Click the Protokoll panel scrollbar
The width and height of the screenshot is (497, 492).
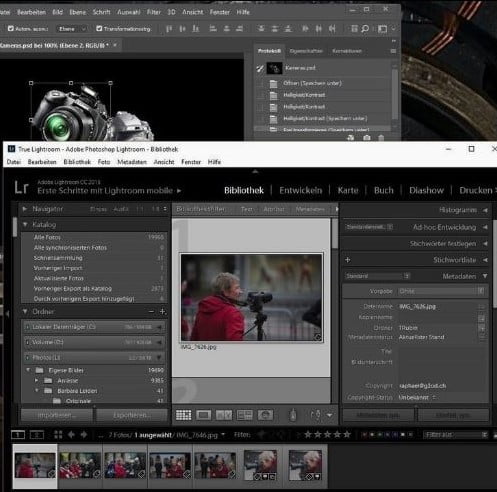(395, 94)
